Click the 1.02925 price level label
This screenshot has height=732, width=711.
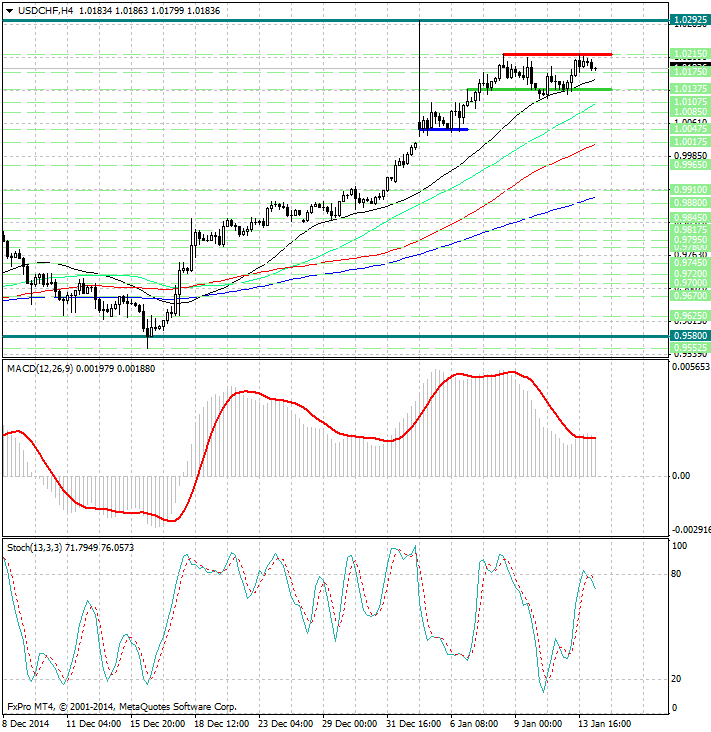coord(690,20)
